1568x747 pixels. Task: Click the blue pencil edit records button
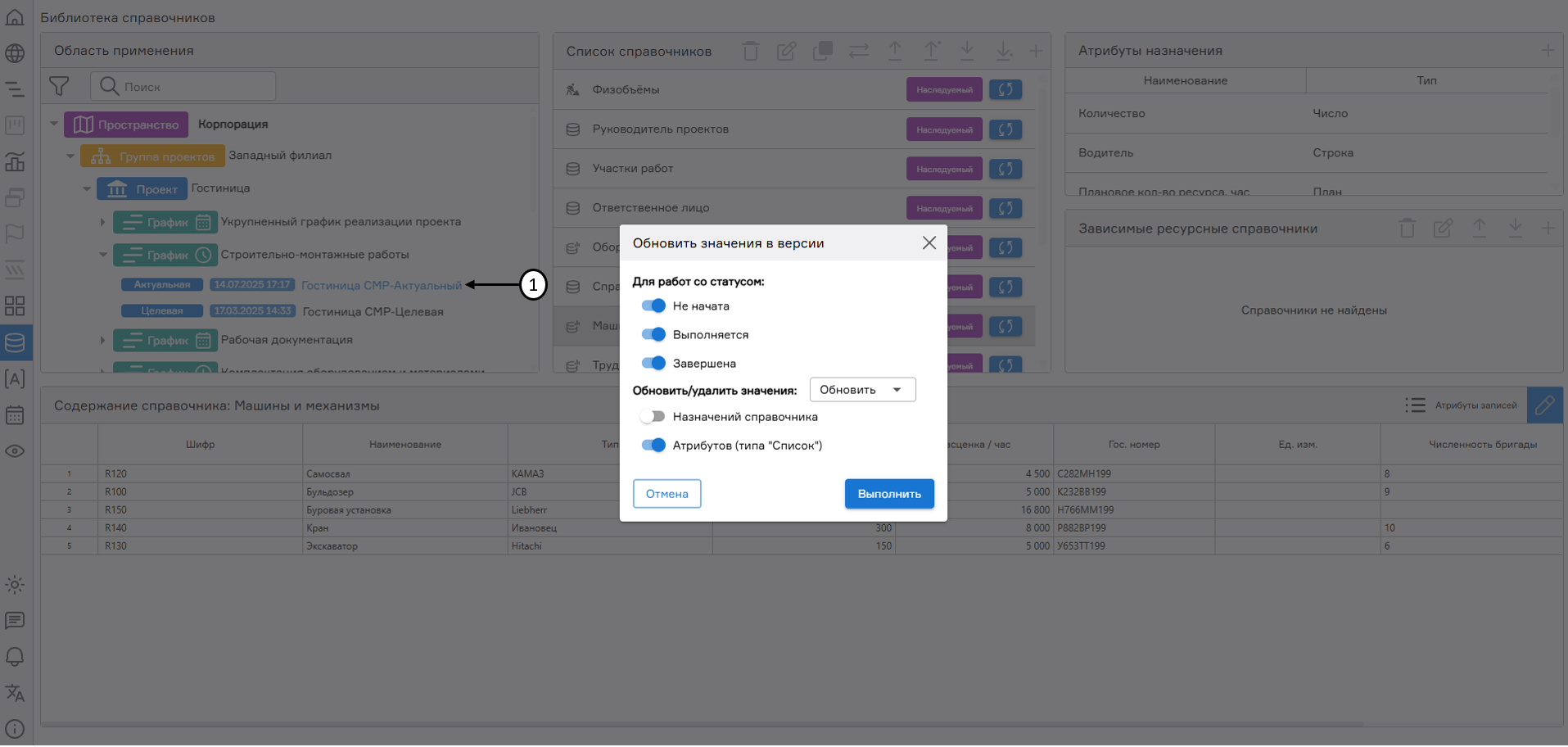(x=1544, y=405)
